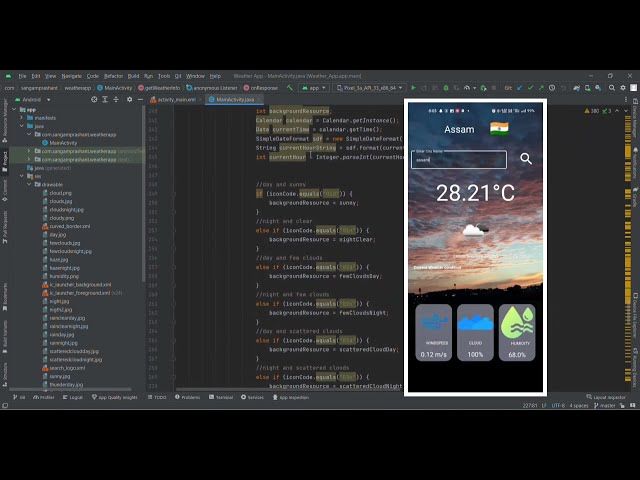Click the search magnifier in weather app
The width and height of the screenshot is (640, 480).
pyautogui.click(x=526, y=158)
